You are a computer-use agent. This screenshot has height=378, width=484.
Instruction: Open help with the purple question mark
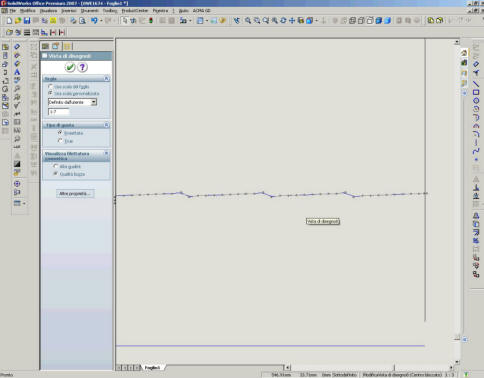pyautogui.click(x=82, y=67)
